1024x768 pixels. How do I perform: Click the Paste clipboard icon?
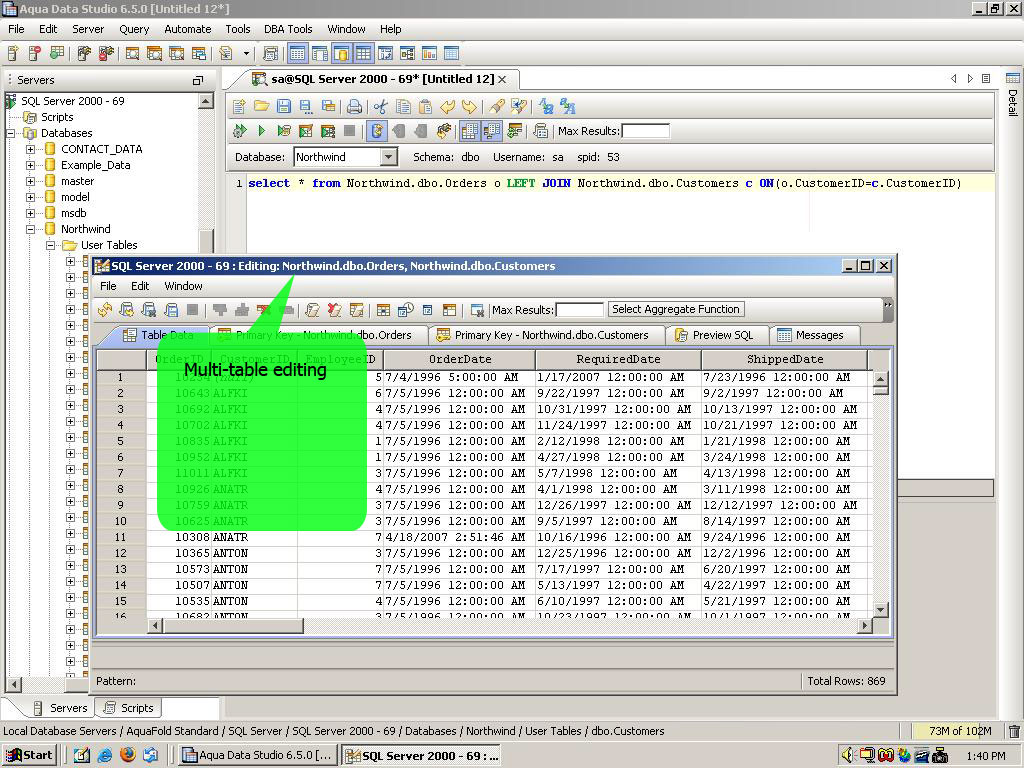(x=425, y=106)
